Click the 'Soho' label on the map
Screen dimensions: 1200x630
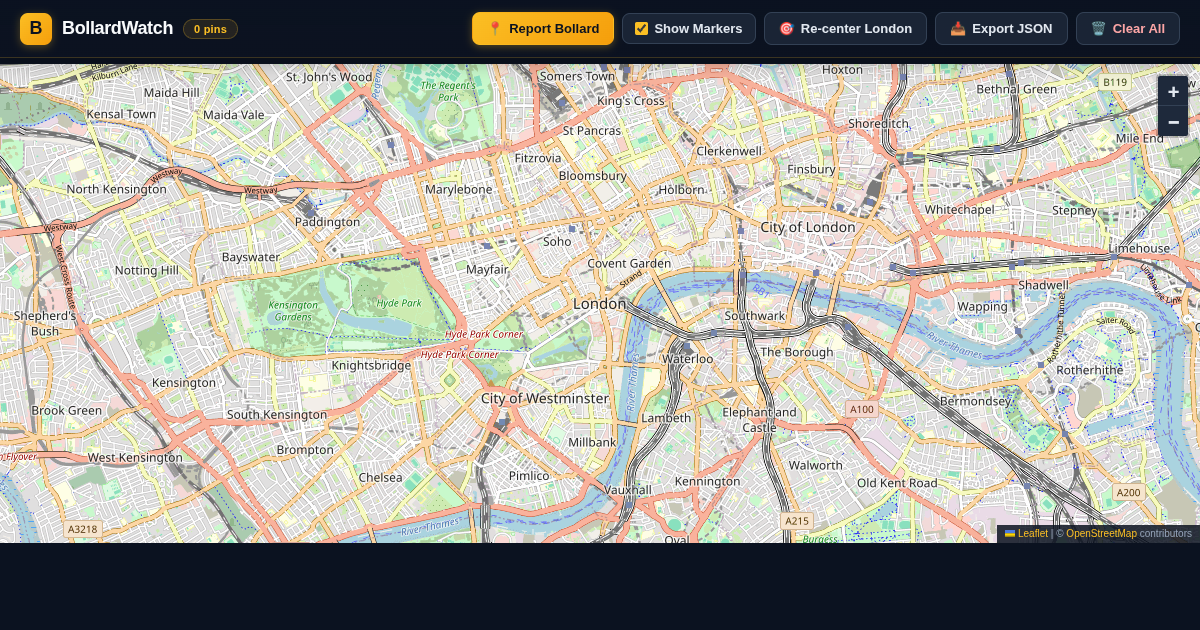coord(557,241)
